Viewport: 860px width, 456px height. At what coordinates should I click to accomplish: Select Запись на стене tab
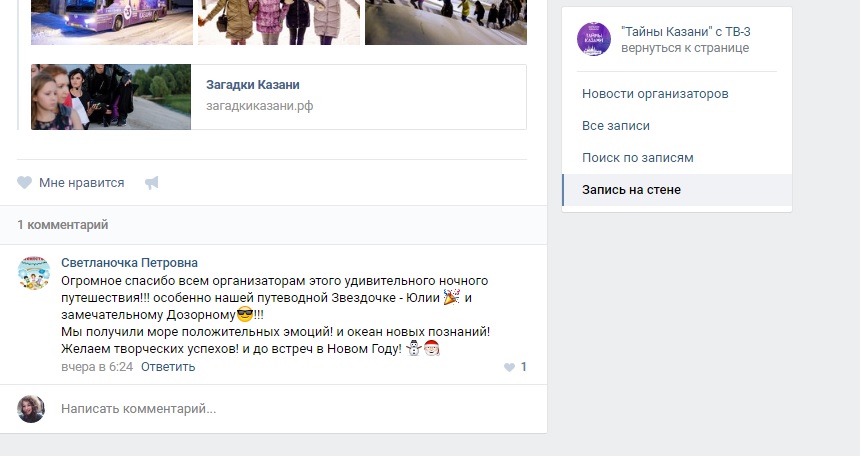[677, 190]
